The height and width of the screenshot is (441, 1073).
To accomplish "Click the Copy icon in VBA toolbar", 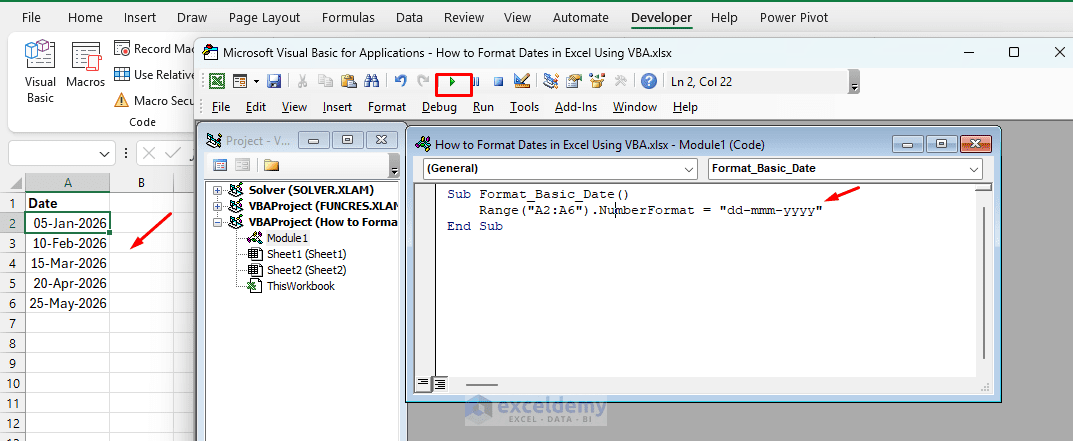I will pyautogui.click(x=325, y=81).
